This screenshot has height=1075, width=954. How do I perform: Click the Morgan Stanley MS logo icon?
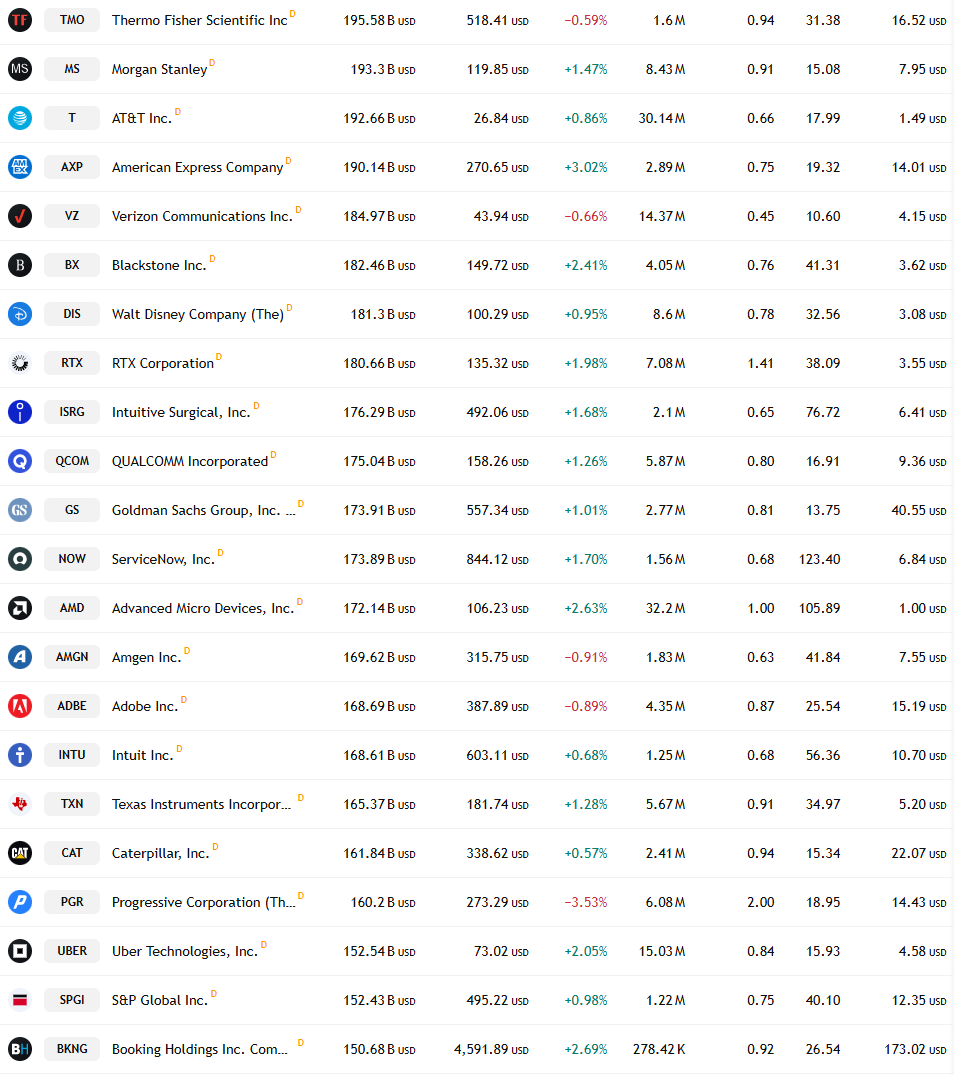pyautogui.click(x=20, y=69)
